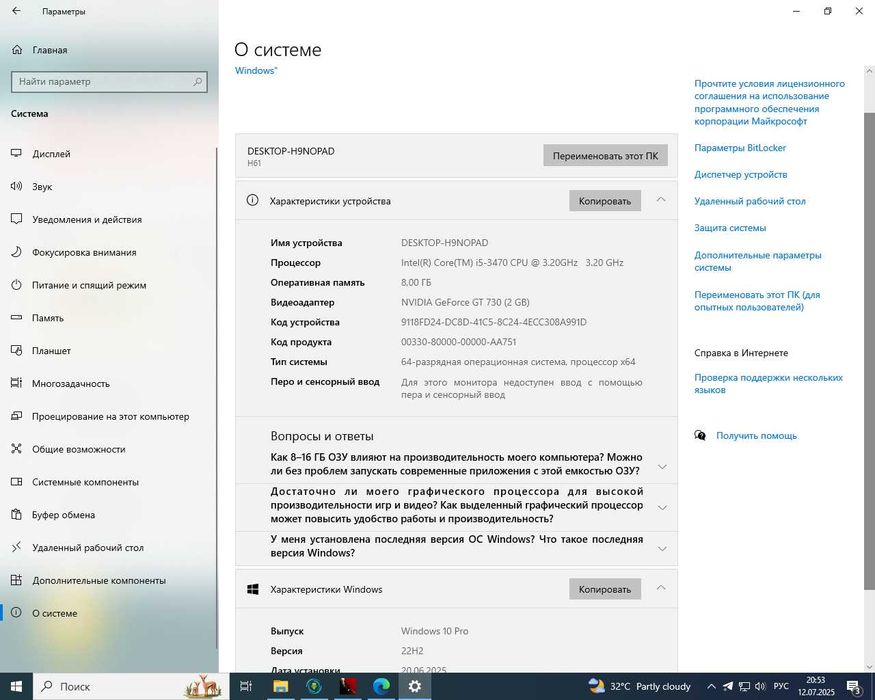Open the Буфер обмена clipboard icon
The image size is (875, 700).
point(16,515)
